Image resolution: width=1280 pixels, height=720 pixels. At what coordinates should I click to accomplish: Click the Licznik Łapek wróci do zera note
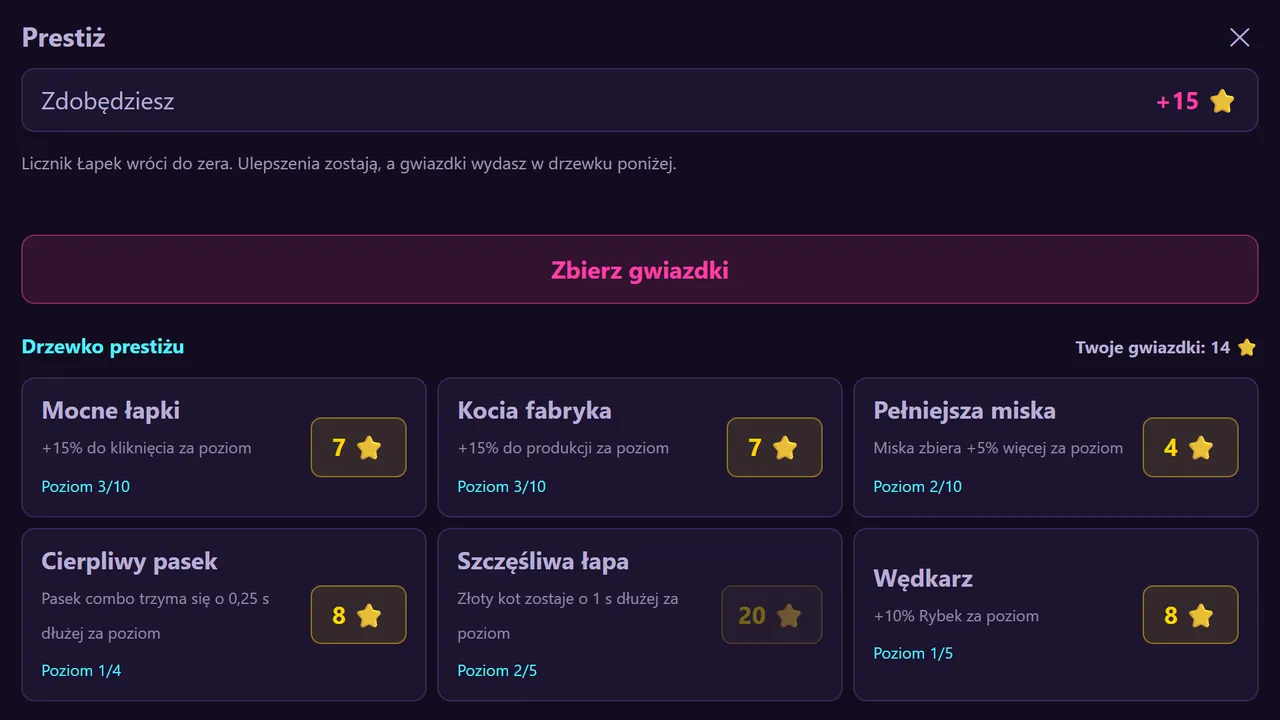coord(349,164)
